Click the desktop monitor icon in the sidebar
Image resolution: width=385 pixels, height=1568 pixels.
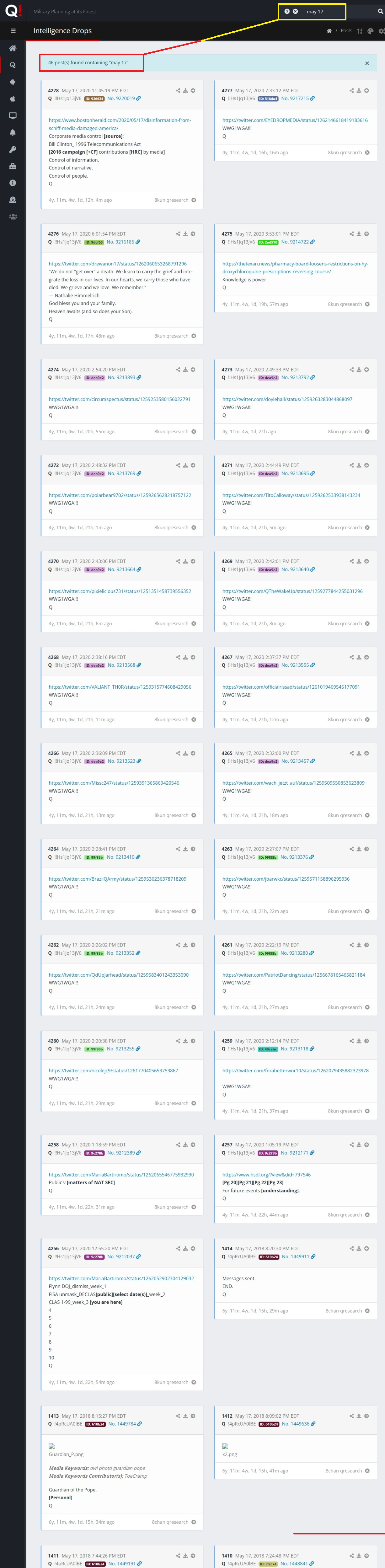[13, 116]
